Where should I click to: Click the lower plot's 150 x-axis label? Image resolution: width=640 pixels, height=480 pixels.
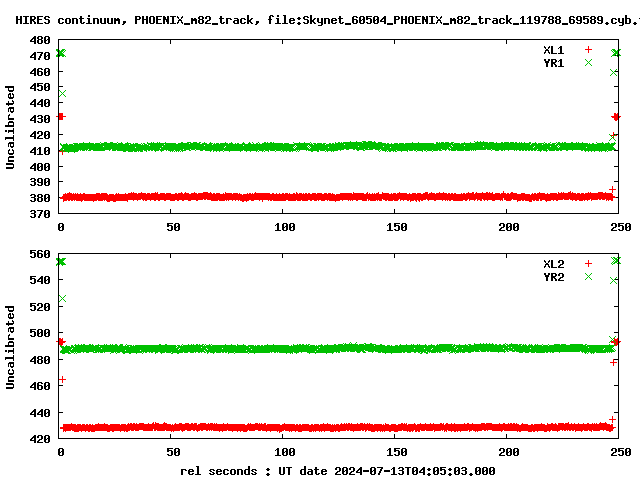point(397,452)
